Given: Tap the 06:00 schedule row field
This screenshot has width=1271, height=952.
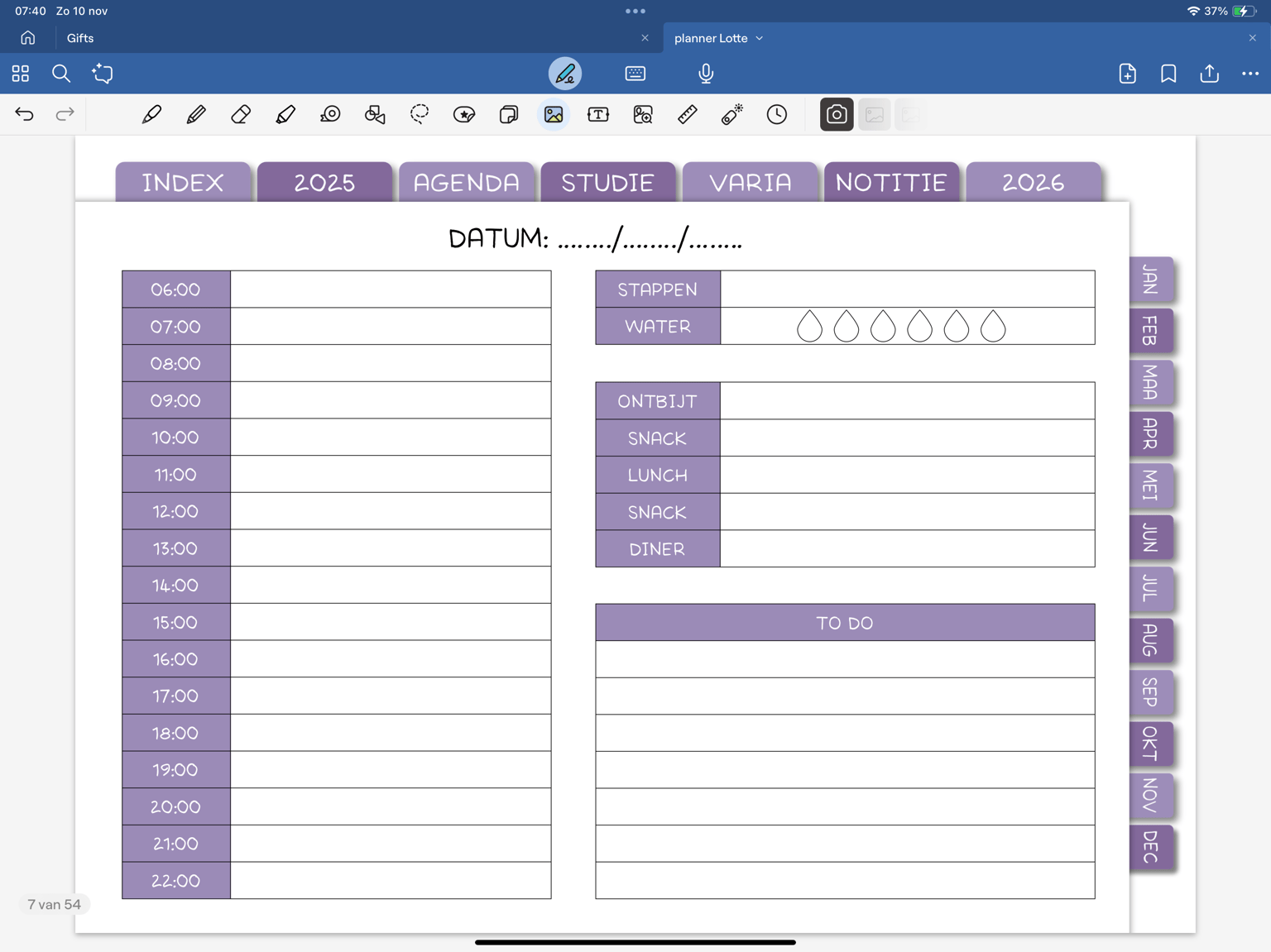Looking at the screenshot, I should [x=391, y=289].
